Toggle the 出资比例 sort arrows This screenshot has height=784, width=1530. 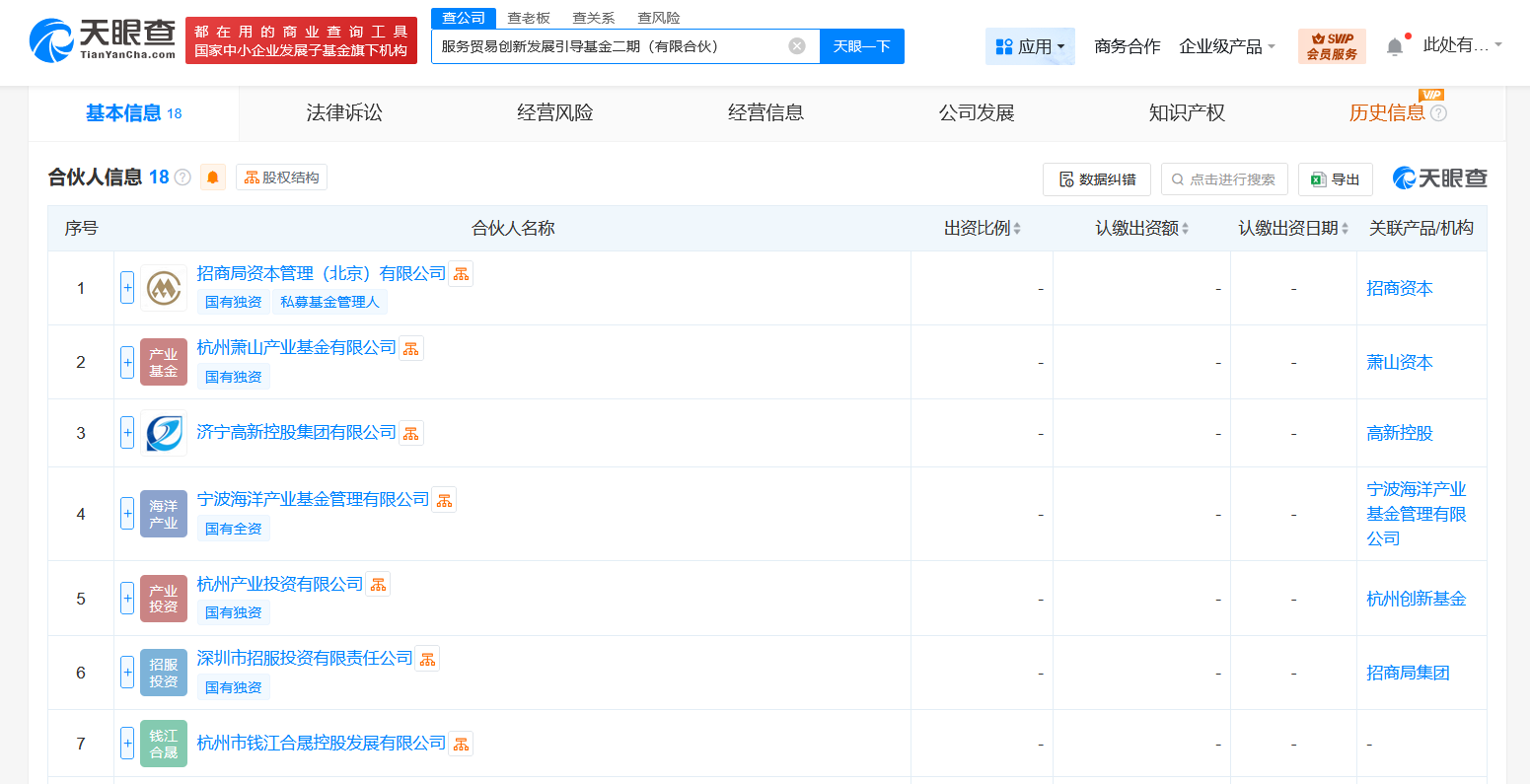point(1019,227)
